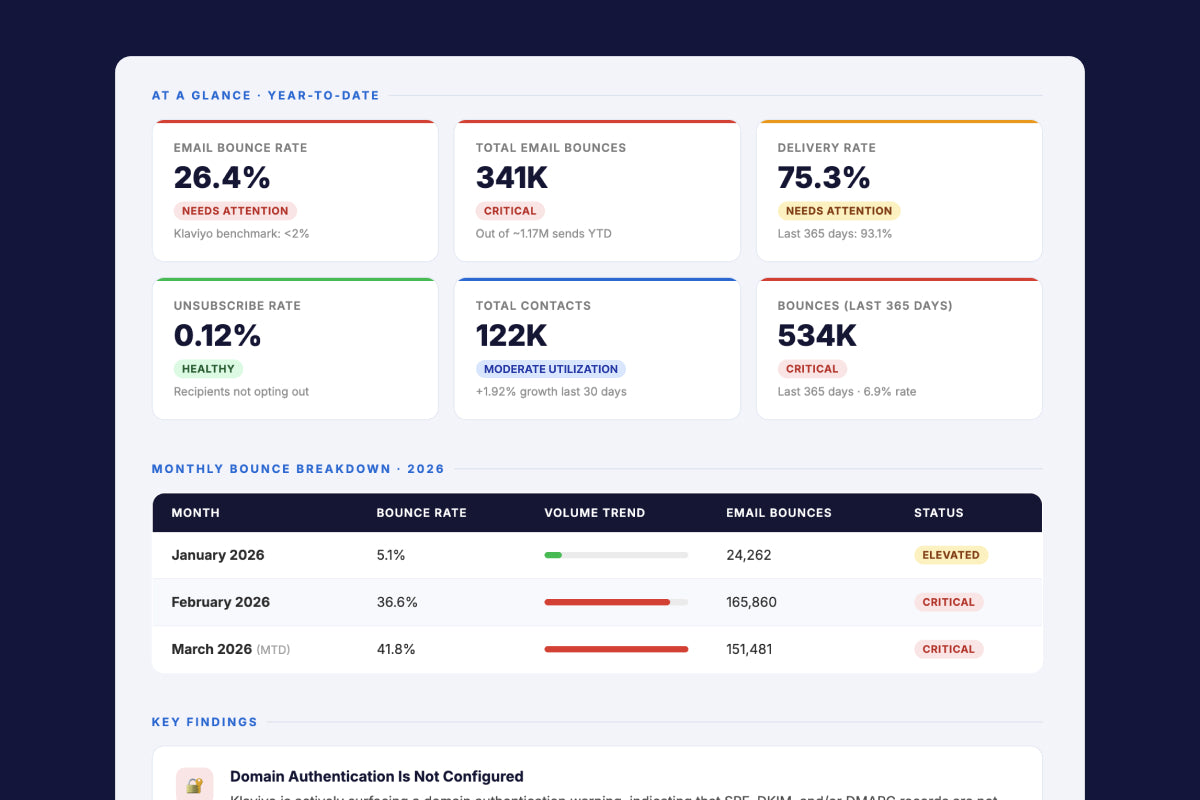Click the 36.6% bounce rate cell
This screenshot has height=800, width=1200.
397,602
